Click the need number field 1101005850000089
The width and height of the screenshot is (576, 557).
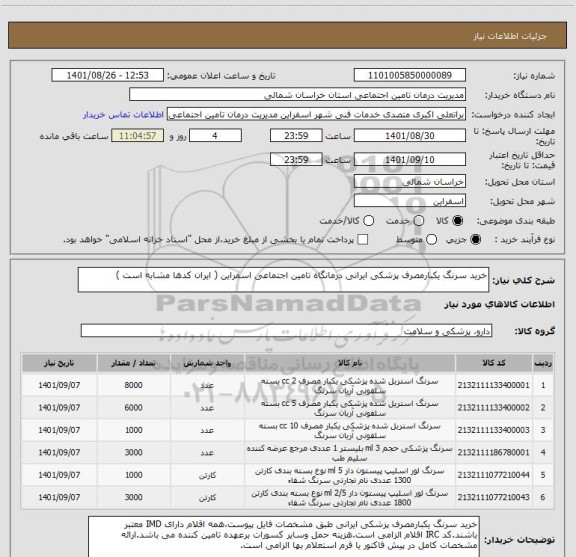click(x=410, y=75)
